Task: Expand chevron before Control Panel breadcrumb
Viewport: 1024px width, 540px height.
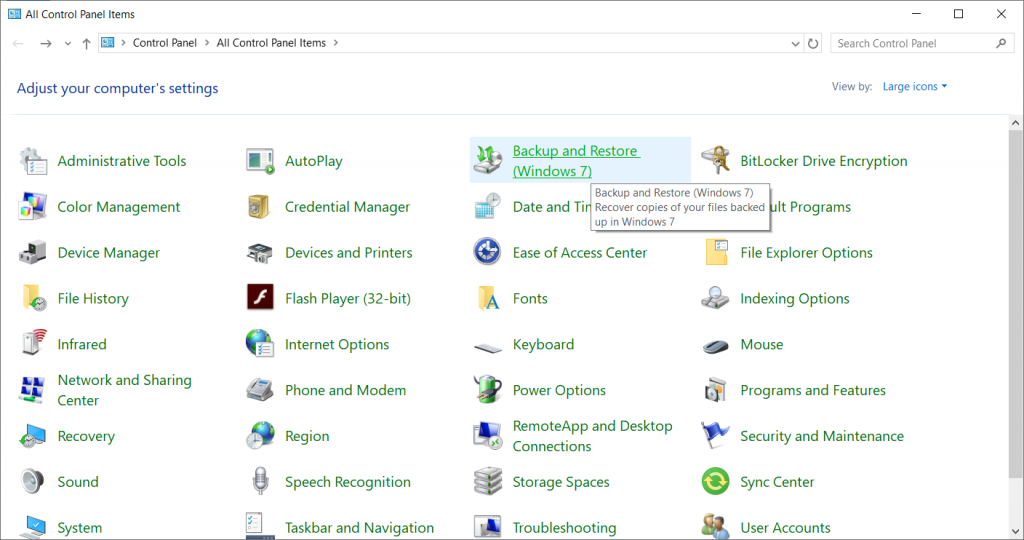Action: point(123,43)
